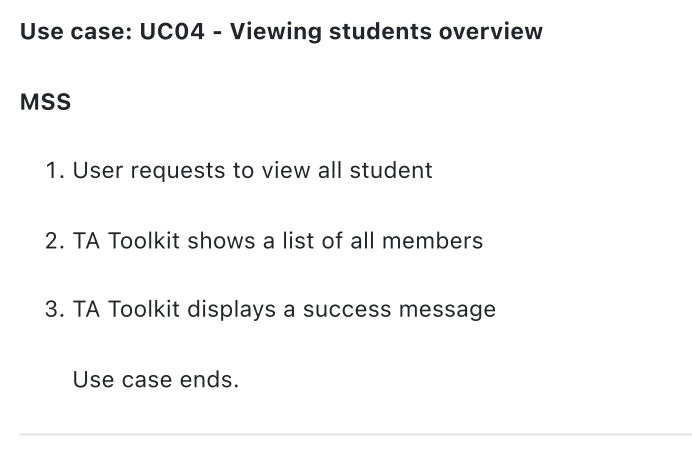Click the word "members" in step 2
The width and height of the screenshot is (692, 458).
coord(432,241)
